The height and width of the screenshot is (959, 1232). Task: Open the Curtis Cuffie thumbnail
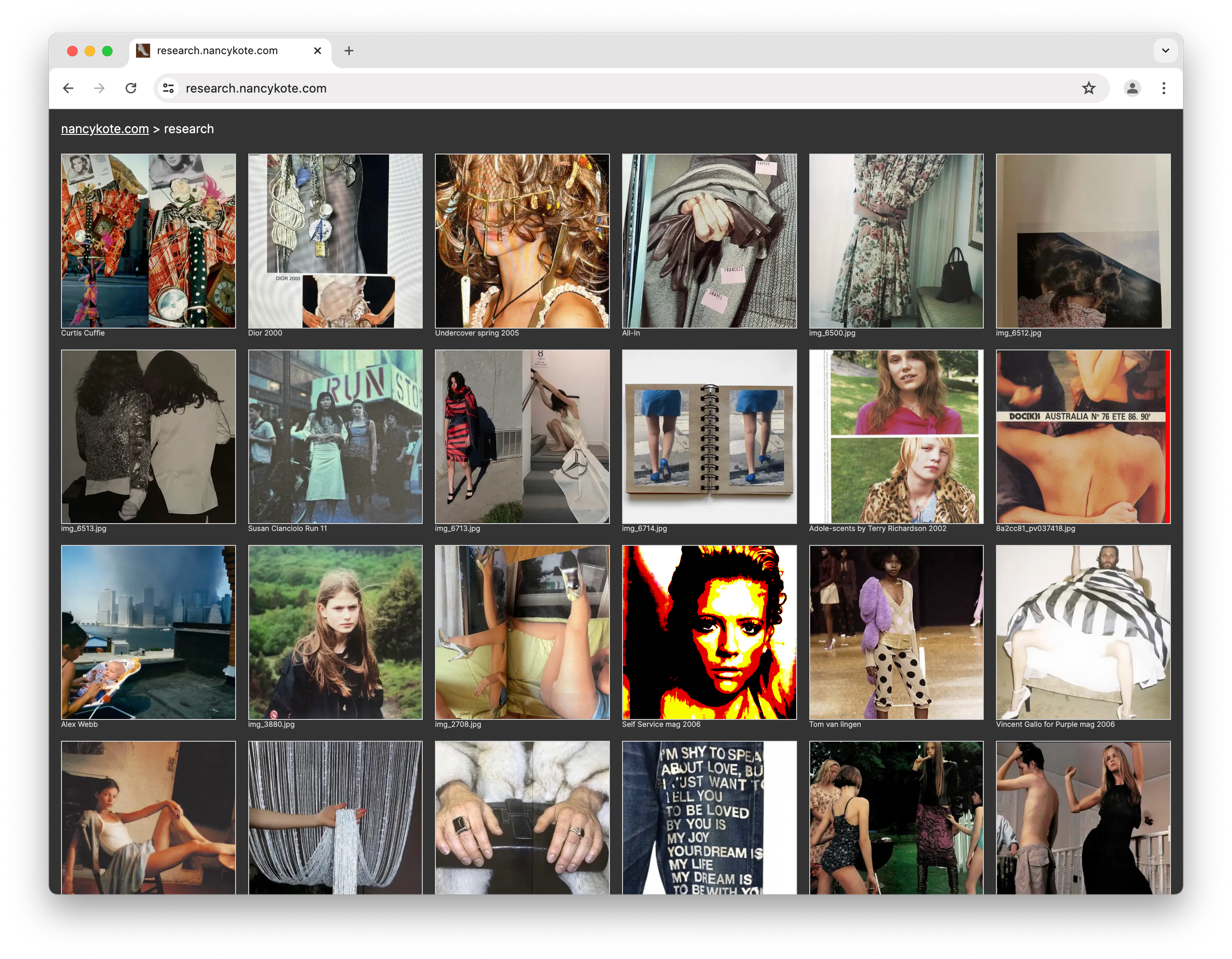tap(148, 241)
